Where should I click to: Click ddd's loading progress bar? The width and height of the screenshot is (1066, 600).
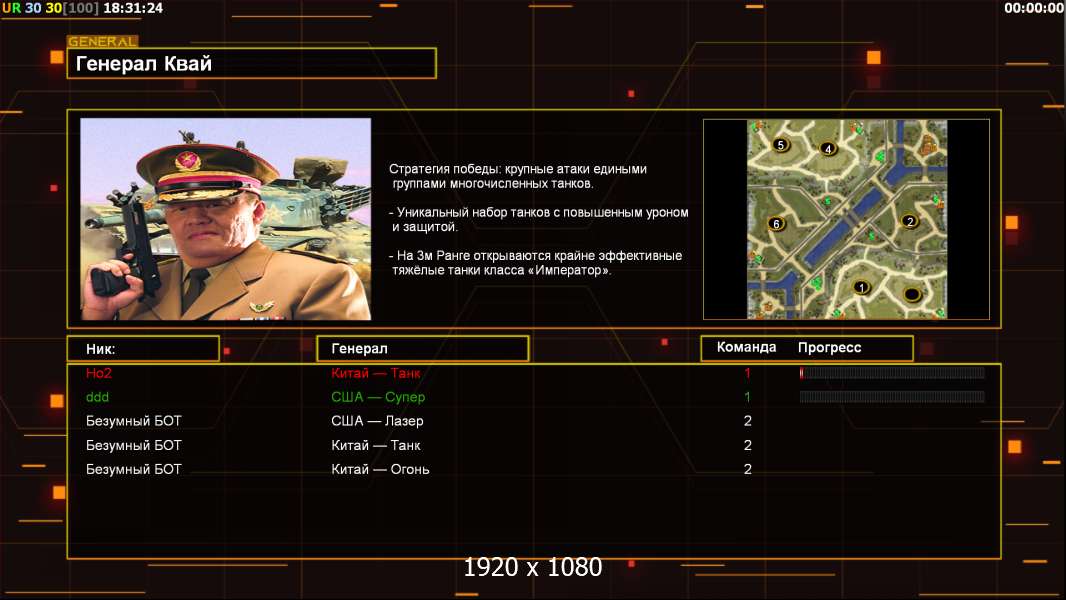[892, 396]
